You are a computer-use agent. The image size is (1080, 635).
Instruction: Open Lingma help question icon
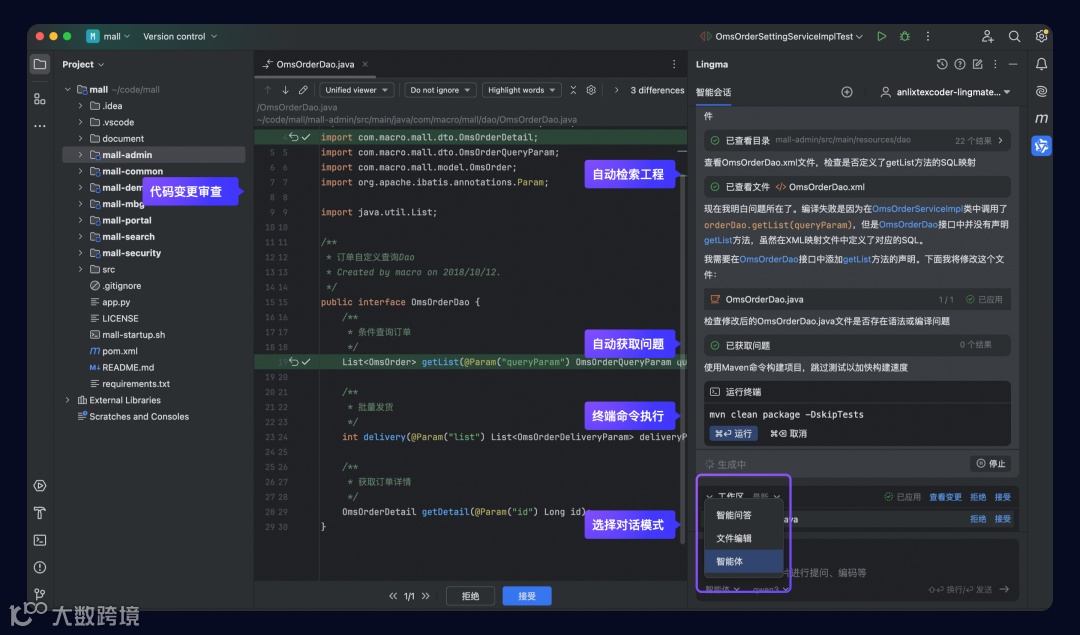point(959,64)
